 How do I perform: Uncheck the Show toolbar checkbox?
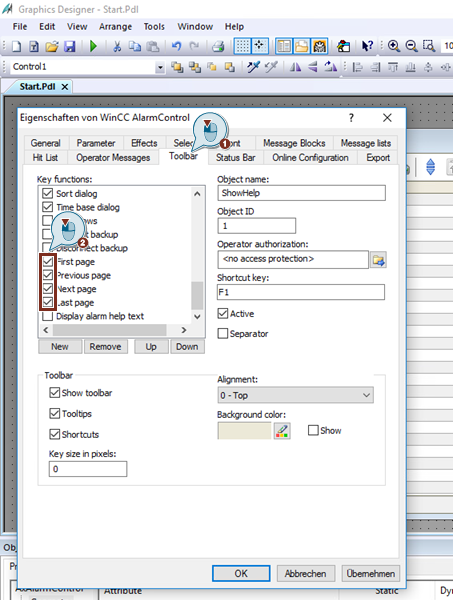(55, 393)
